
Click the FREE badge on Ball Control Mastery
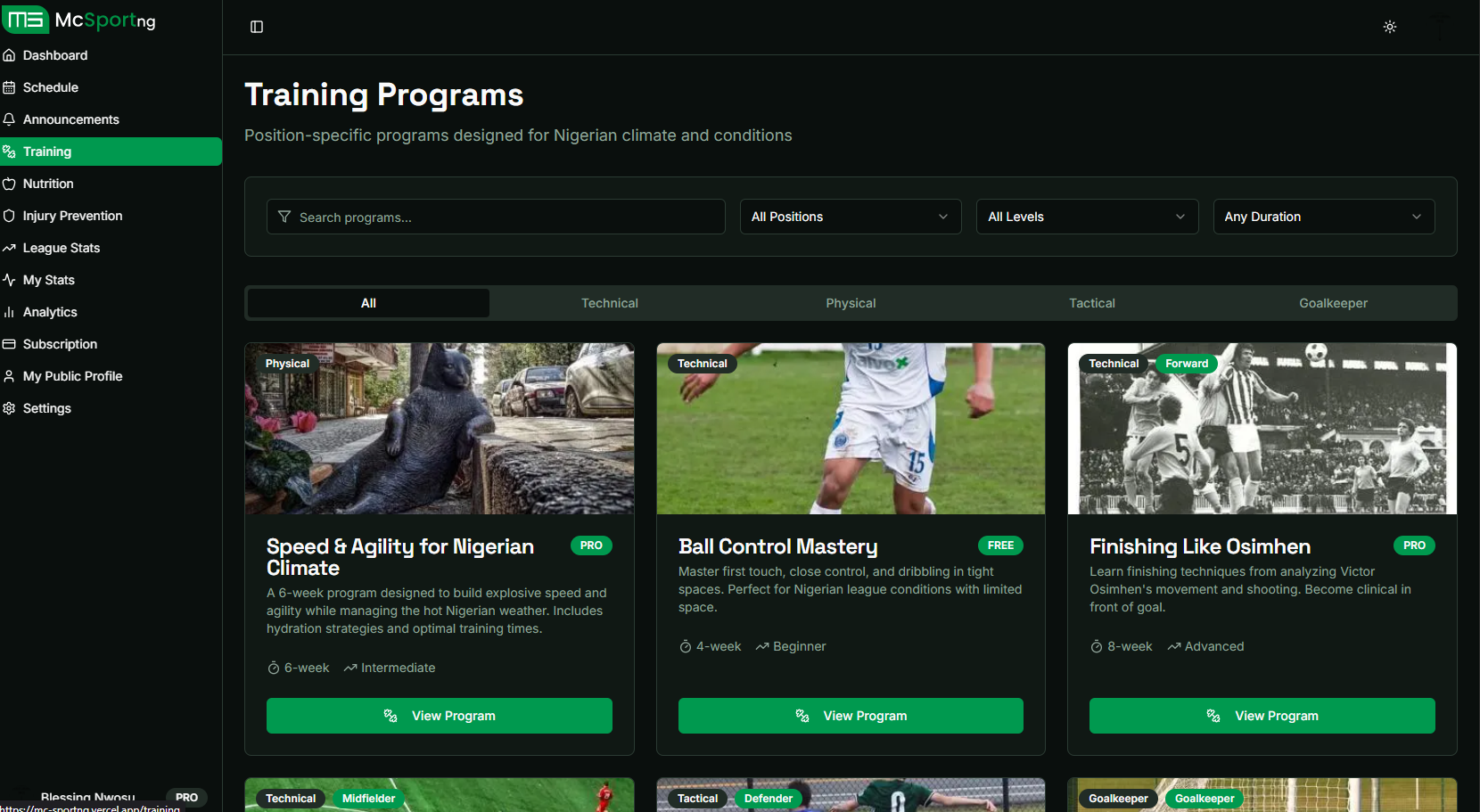[1000, 545]
